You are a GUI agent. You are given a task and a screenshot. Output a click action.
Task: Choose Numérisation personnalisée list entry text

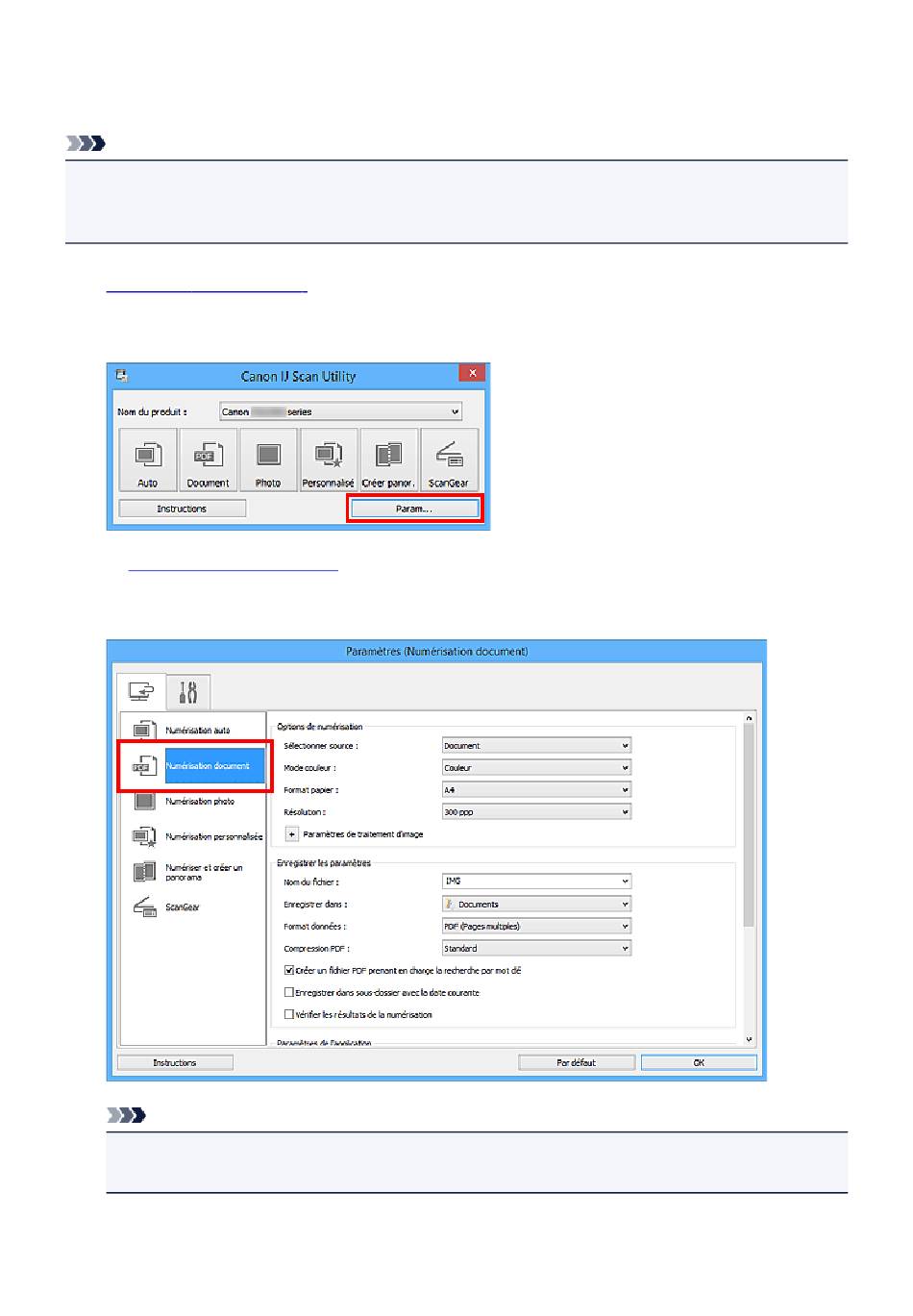(214, 836)
